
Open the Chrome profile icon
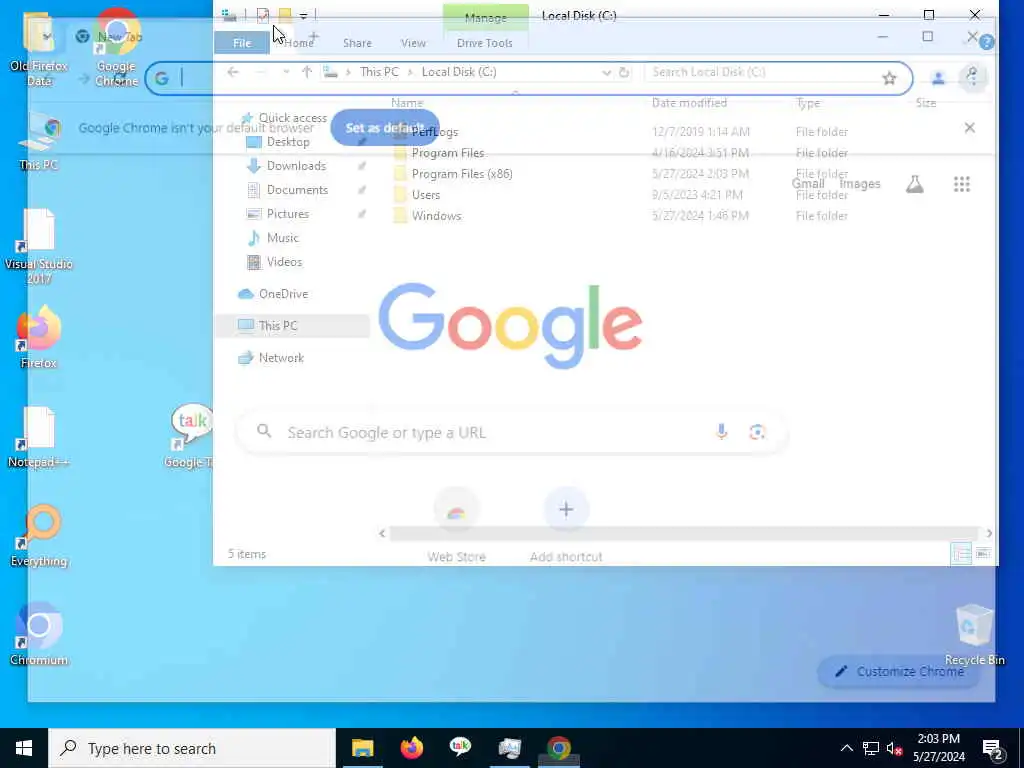coord(938,78)
